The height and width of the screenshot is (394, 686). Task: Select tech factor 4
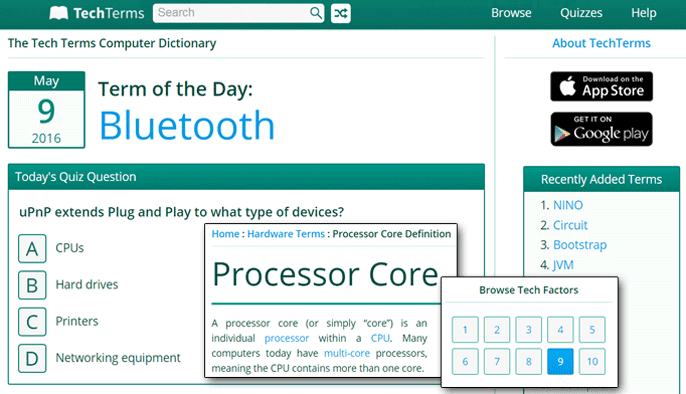click(560, 330)
